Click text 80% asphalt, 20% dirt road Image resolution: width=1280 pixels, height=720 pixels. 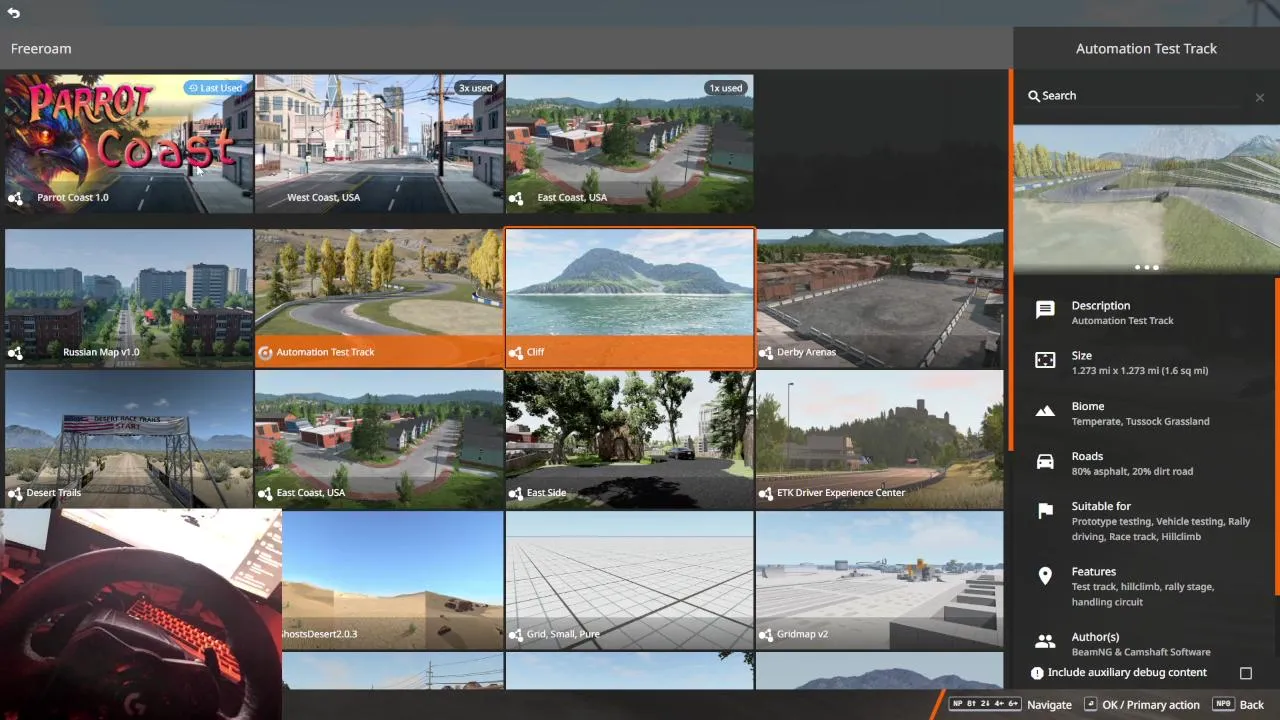[x=1132, y=472]
